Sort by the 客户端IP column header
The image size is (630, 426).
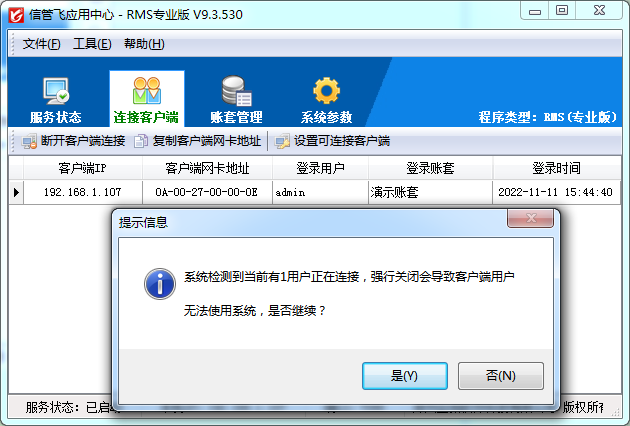coord(83,168)
